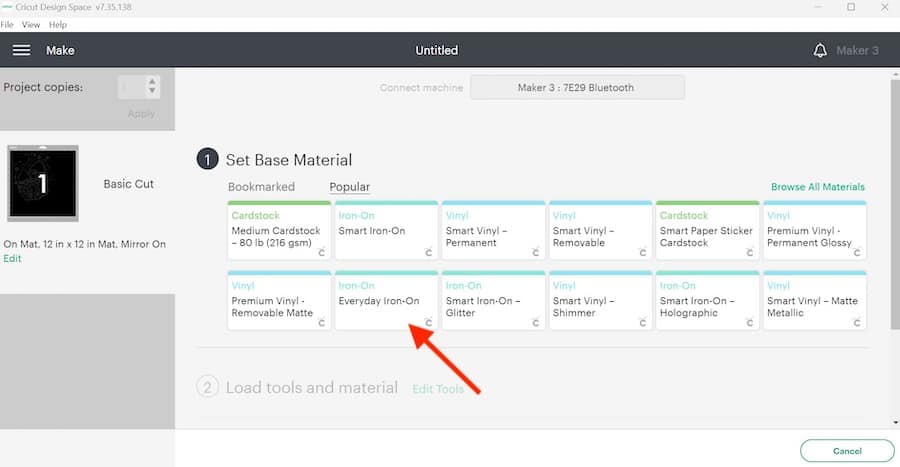Open the View menu
Screen dimensions: 900x467
pyautogui.click(x=31, y=25)
